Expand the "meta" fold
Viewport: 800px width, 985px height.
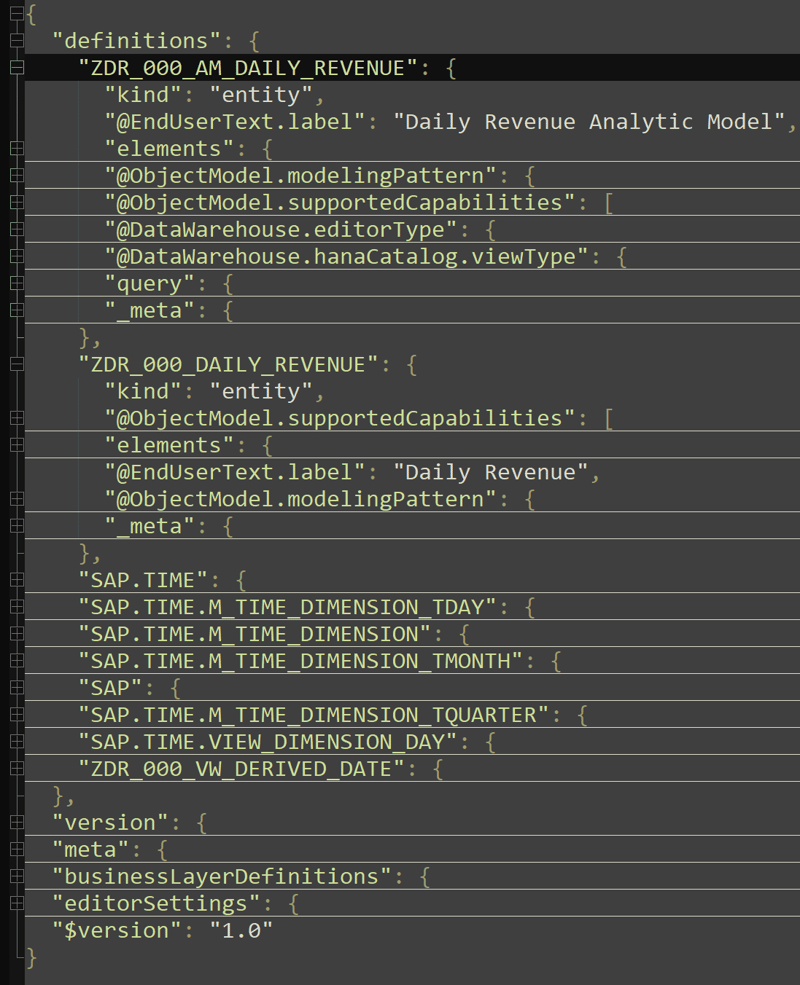[x=17, y=849]
